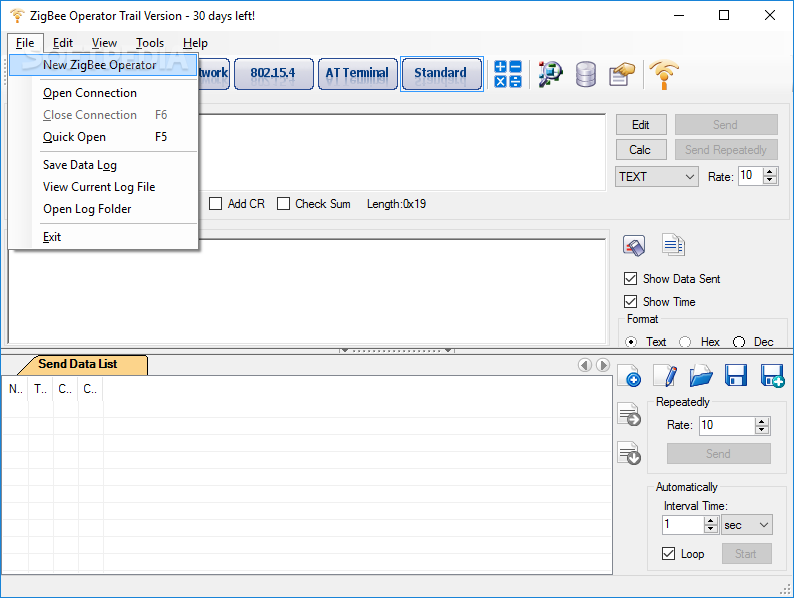Click the network search magnifier icon
This screenshot has width=794, height=598.
[550, 74]
